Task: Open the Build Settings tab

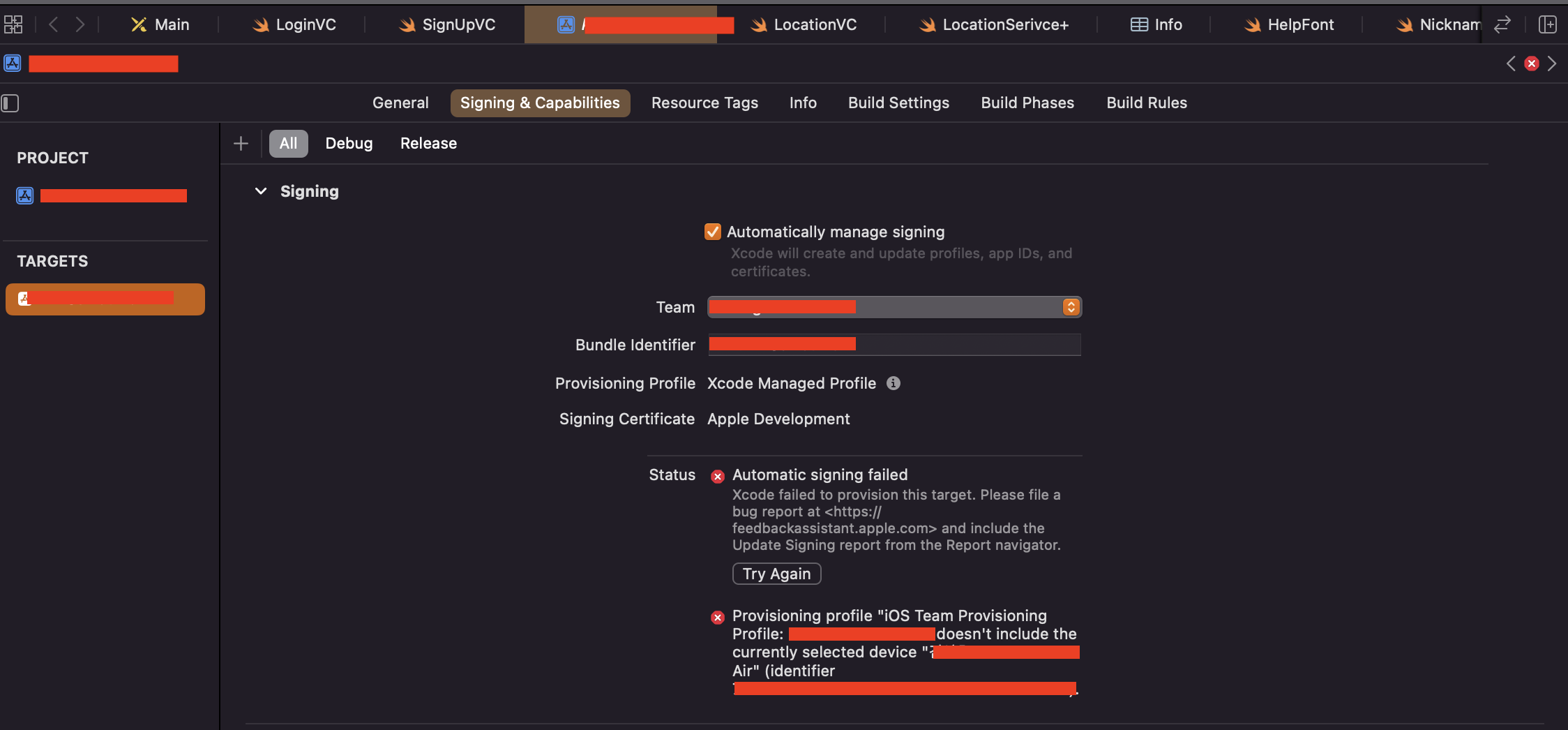Action: (x=898, y=103)
